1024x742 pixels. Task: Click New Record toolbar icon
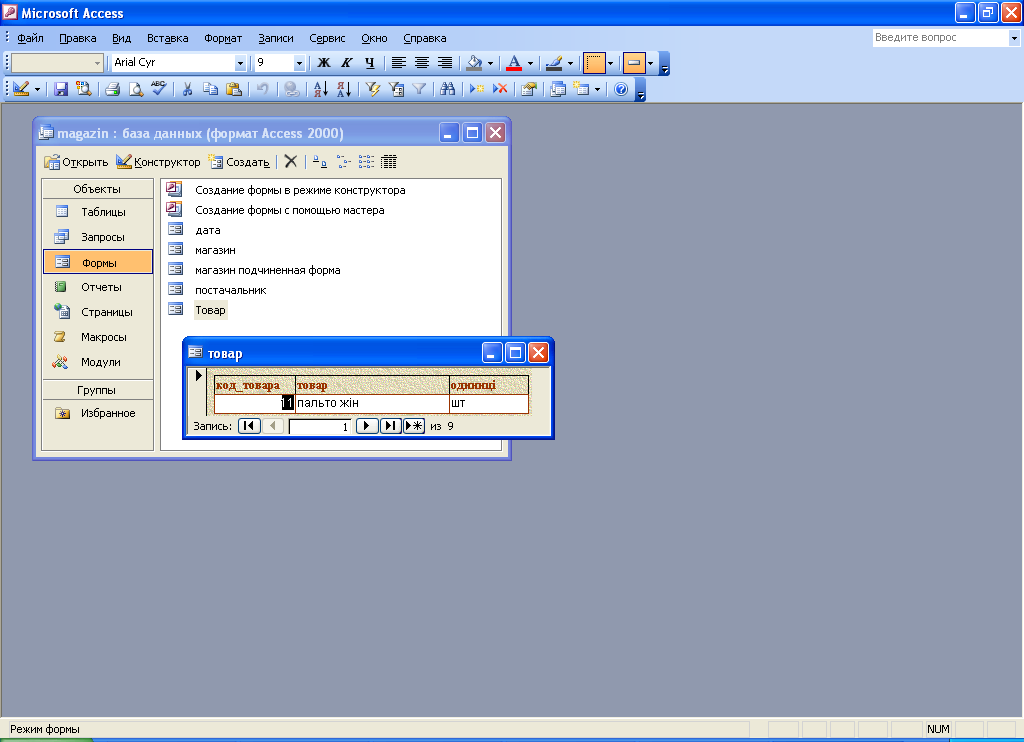[x=477, y=89]
